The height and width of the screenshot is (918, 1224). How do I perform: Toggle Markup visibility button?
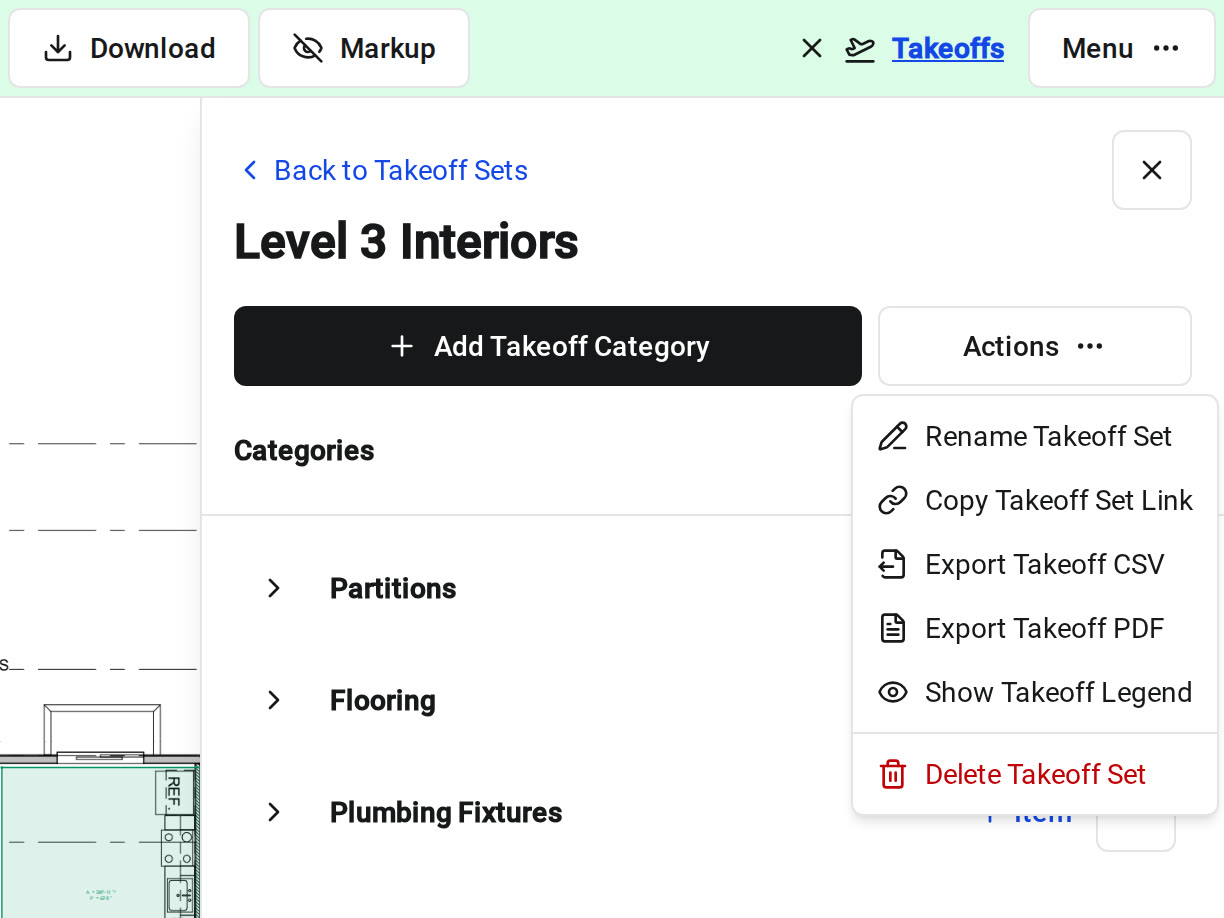364,48
